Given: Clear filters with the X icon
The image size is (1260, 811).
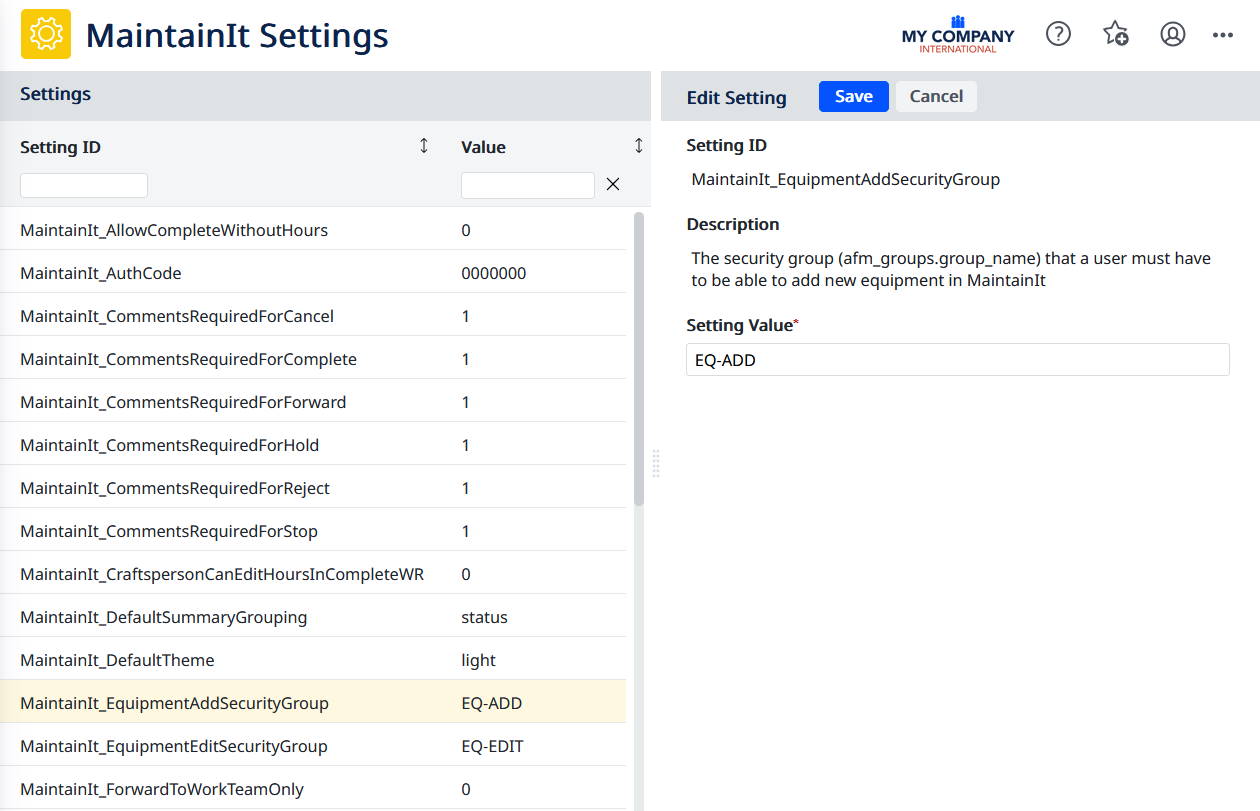Looking at the screenshot, I should pyautogui.click(x=613, y=184).
